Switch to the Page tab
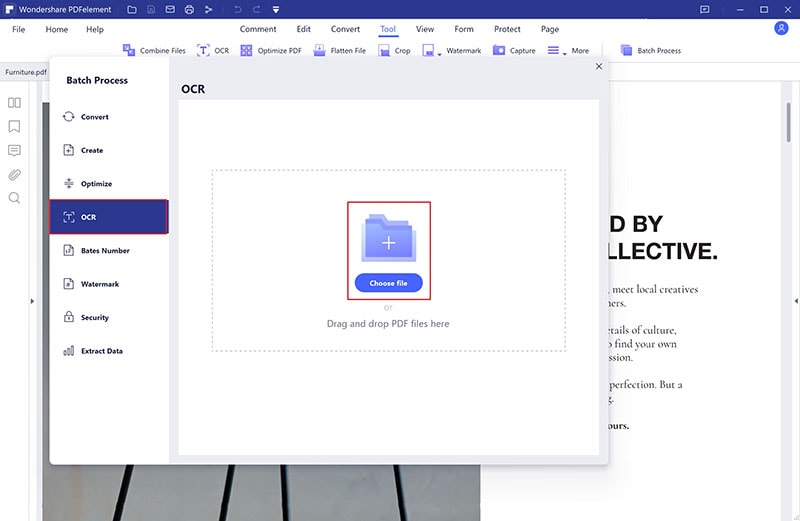Viewport: 800px width, 521px height. click(550, 29)
